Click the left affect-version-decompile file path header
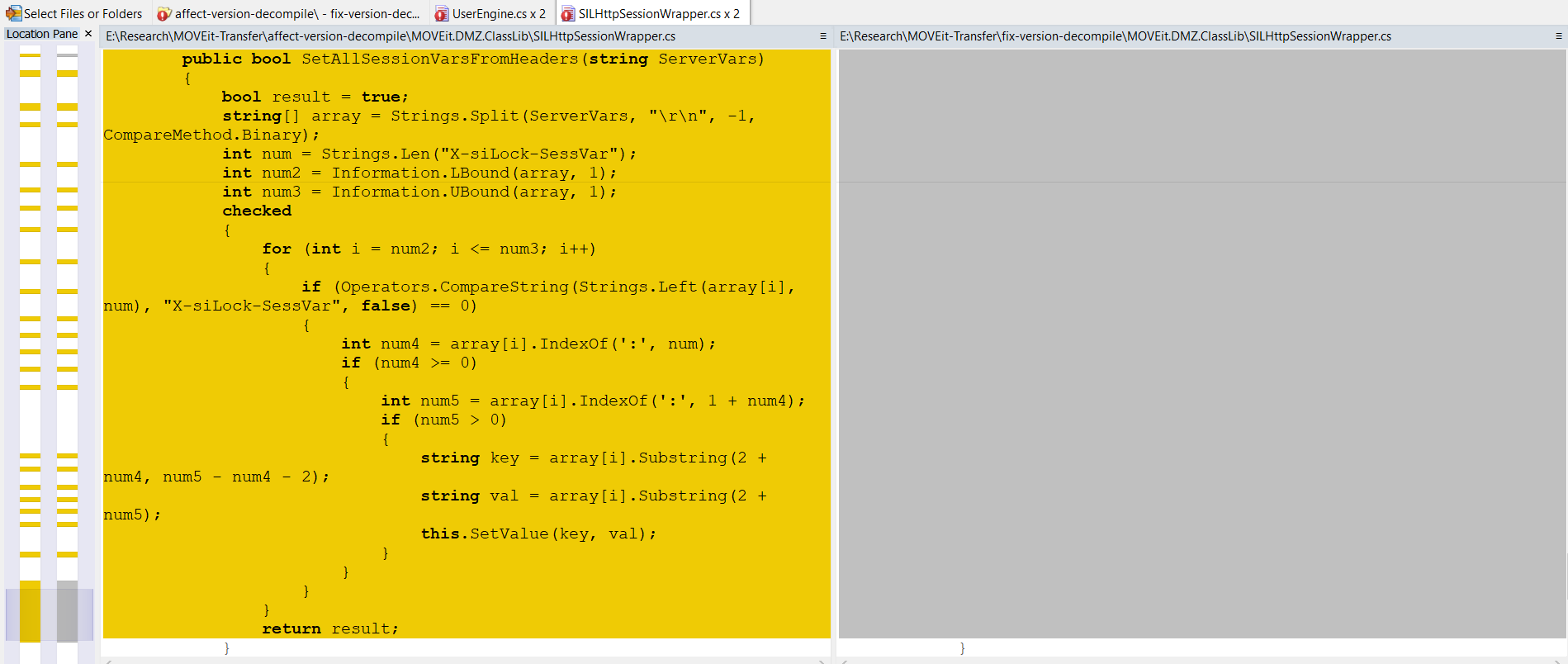Screen dimensions: 1568x664 [x=391, y=36]
